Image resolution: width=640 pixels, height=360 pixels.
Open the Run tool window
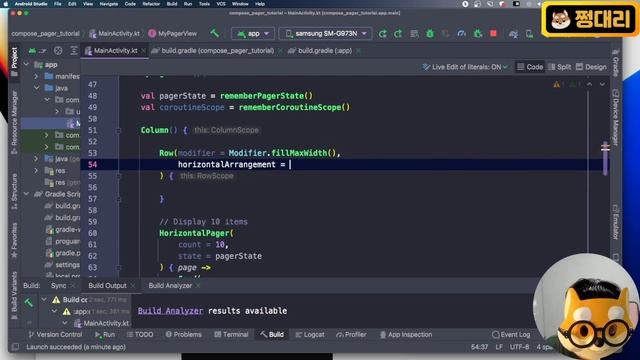point(105,334)
